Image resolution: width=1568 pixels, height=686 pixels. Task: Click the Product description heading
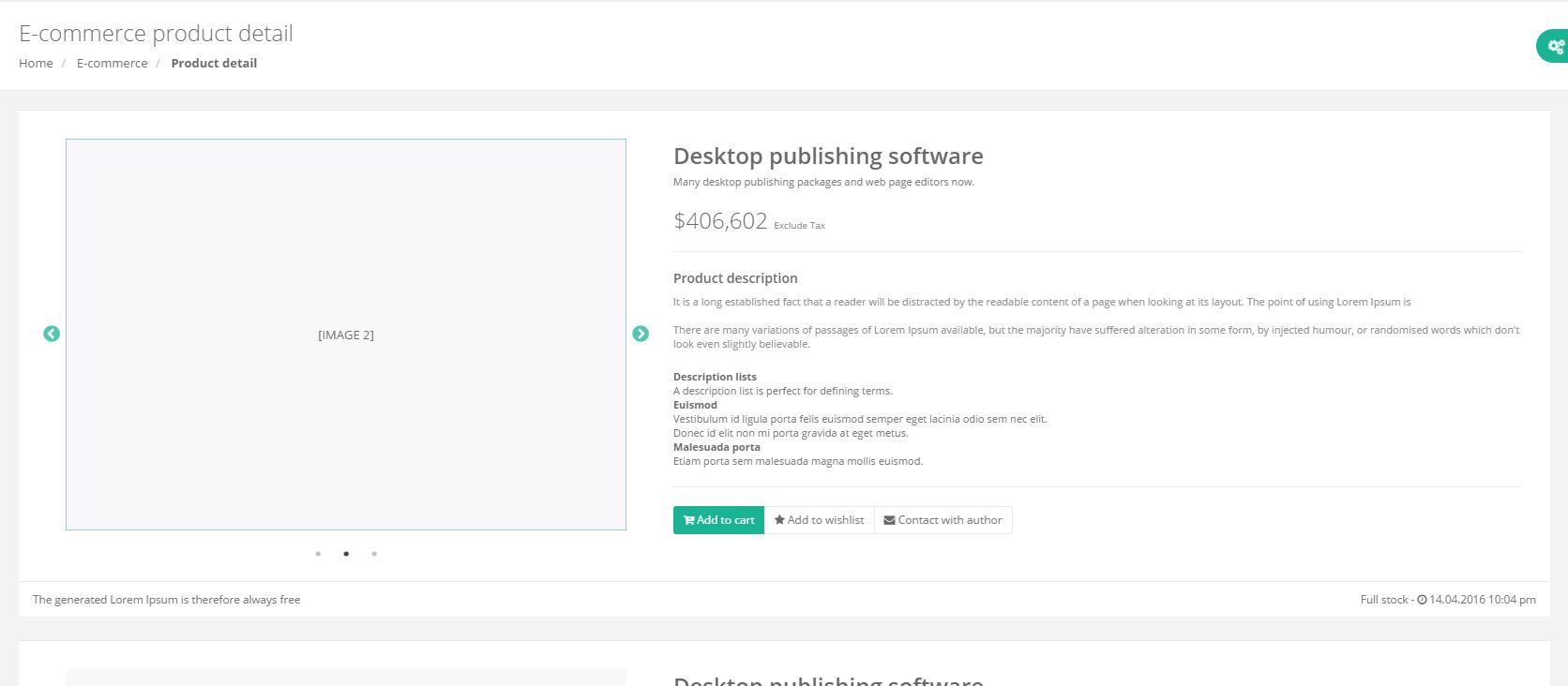point(735,278)
